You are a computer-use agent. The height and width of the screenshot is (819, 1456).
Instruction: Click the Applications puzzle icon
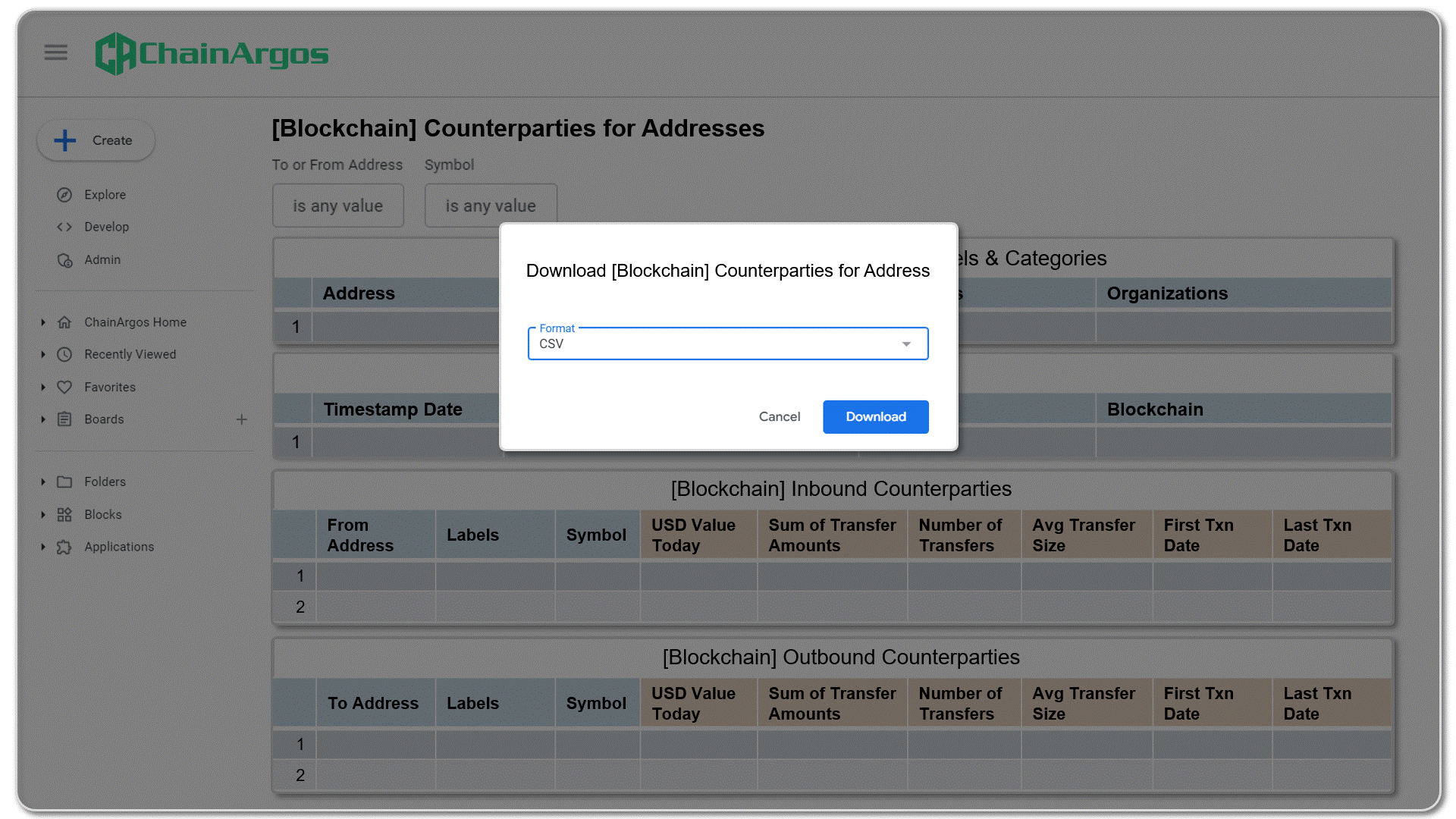coord(64,547)
